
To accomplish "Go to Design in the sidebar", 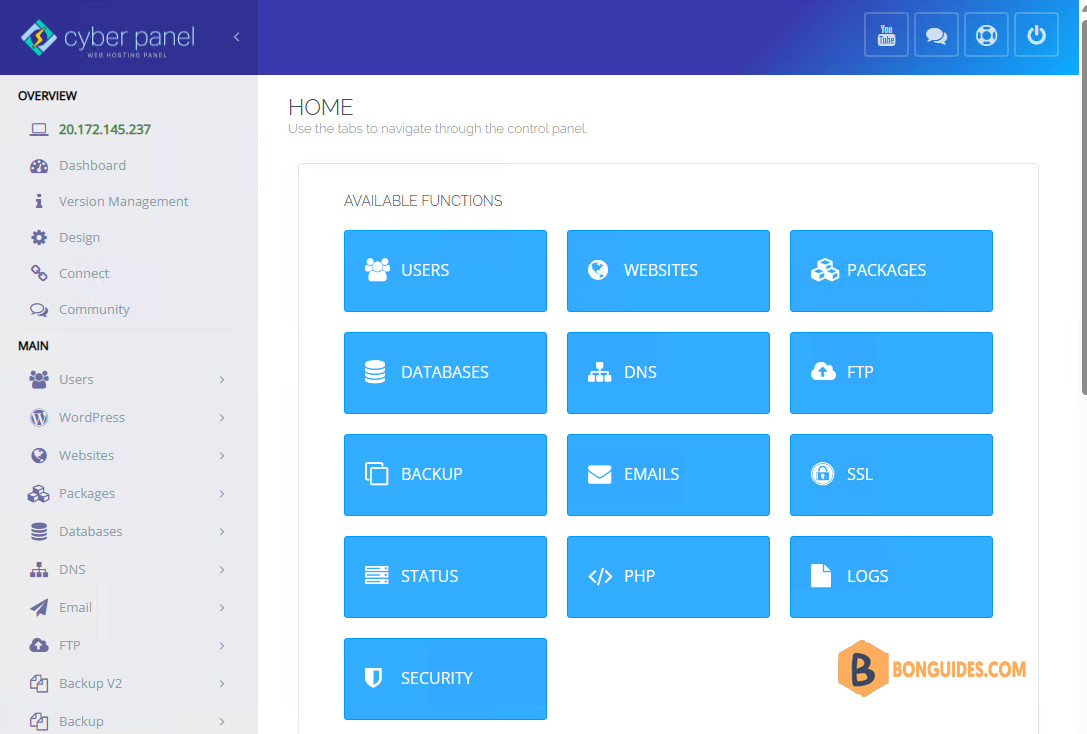I will 79,238.
